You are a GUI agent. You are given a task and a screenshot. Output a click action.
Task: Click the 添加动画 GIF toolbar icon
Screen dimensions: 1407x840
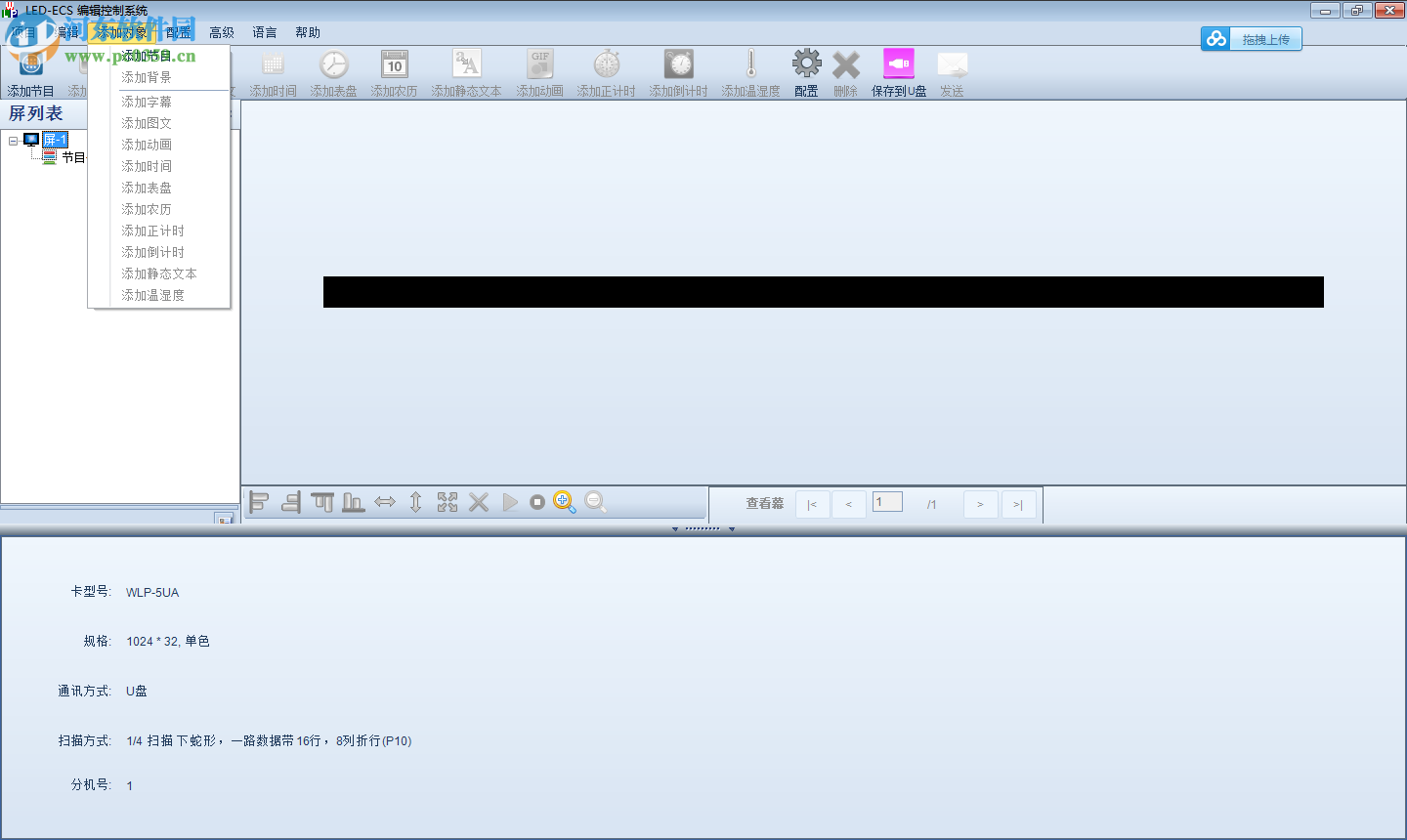point(539,65)
